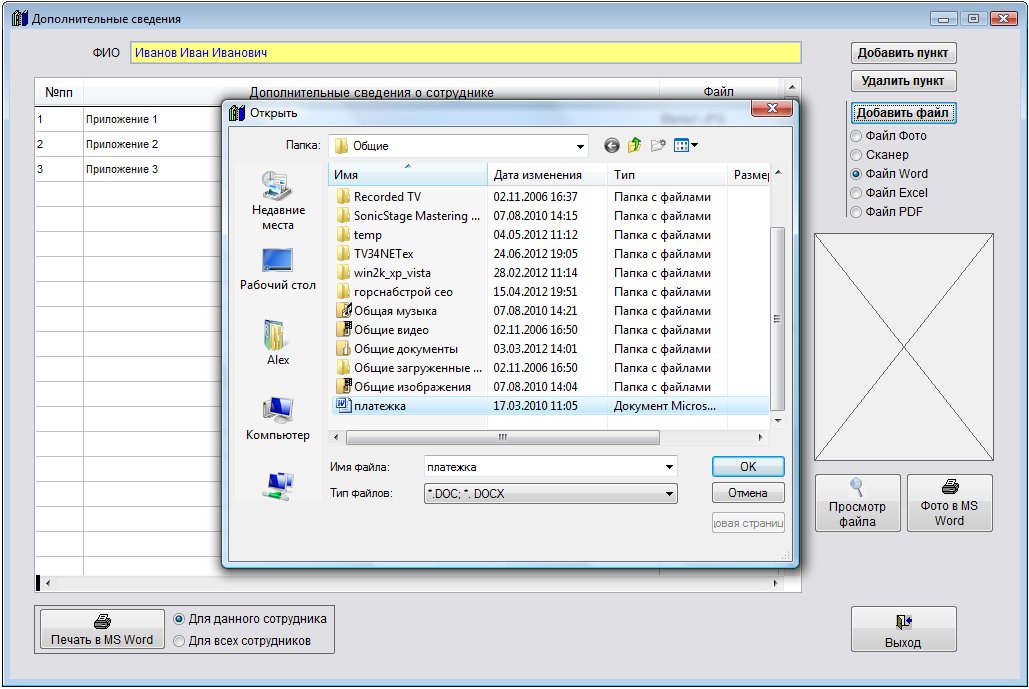Click the Отмена button
The width and height of the screenshot is (1029, 689).
[x=747, y=493]
